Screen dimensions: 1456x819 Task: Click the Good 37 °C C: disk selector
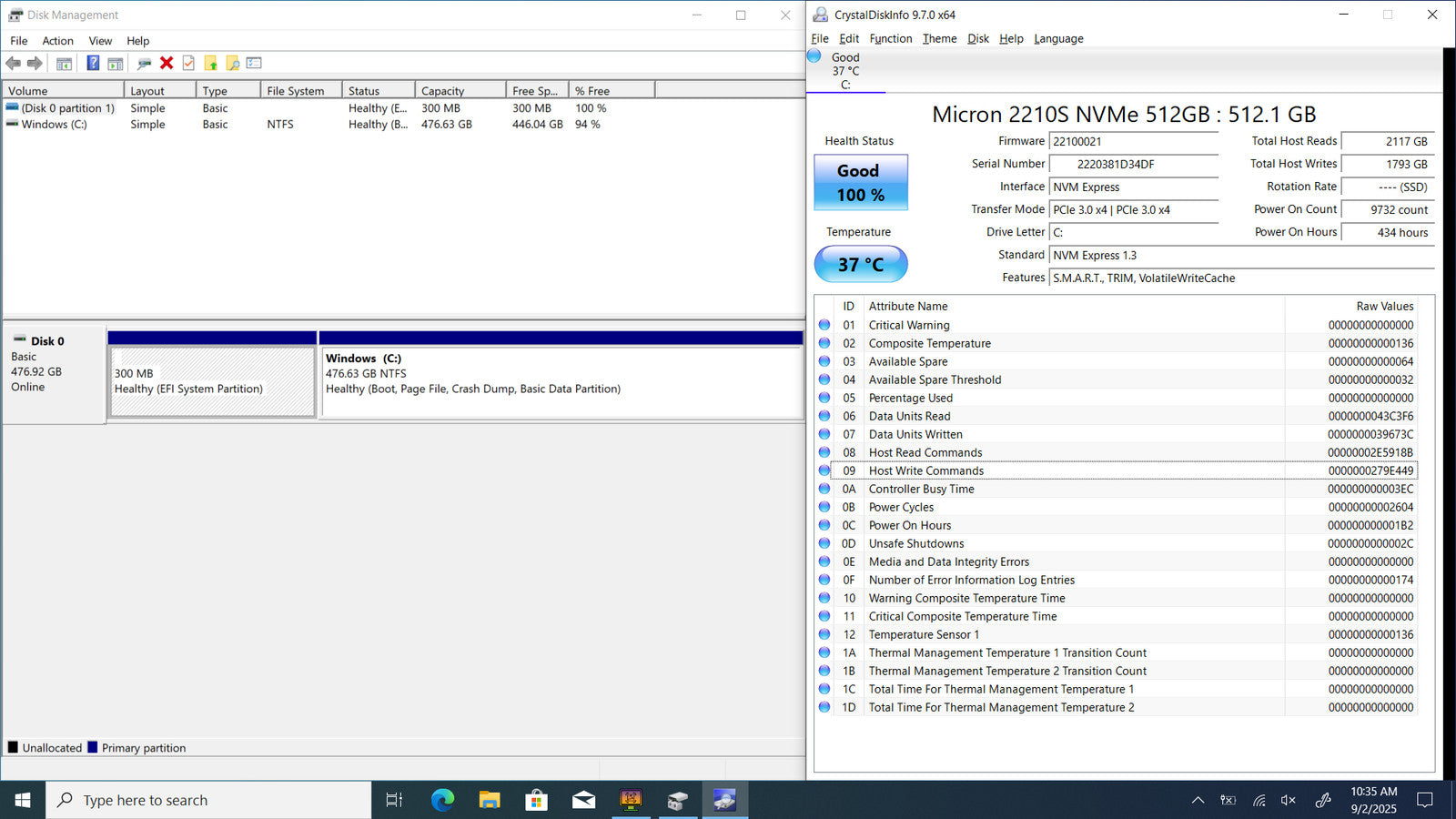coord(845,70)
